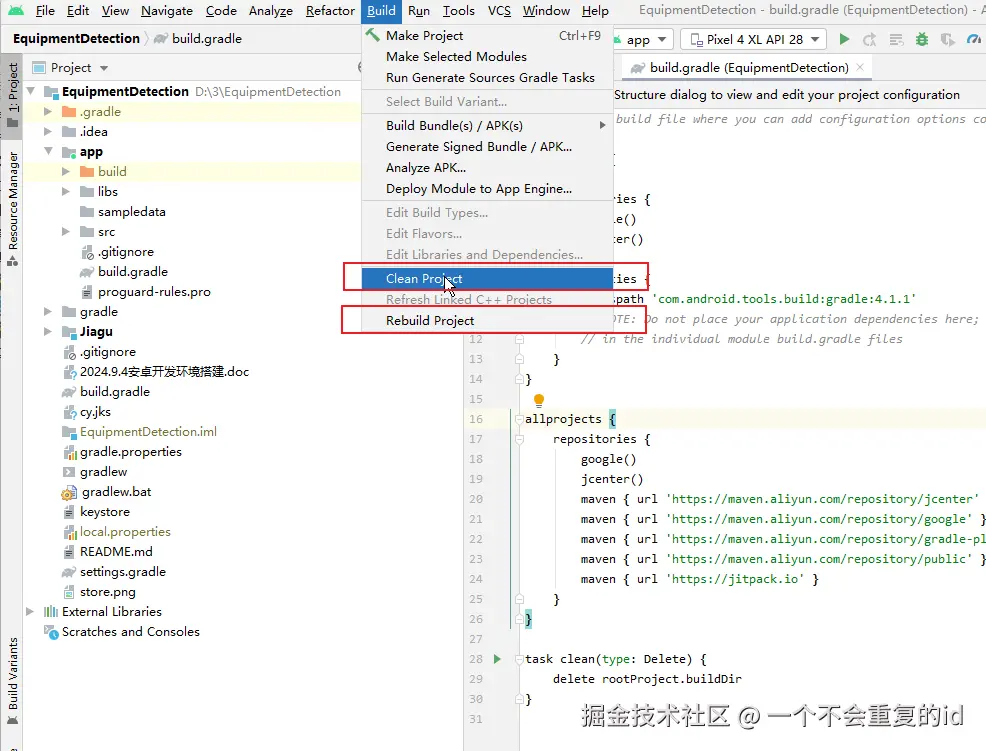Click the EquipmentDetection.iml file icon

point(69,431)
